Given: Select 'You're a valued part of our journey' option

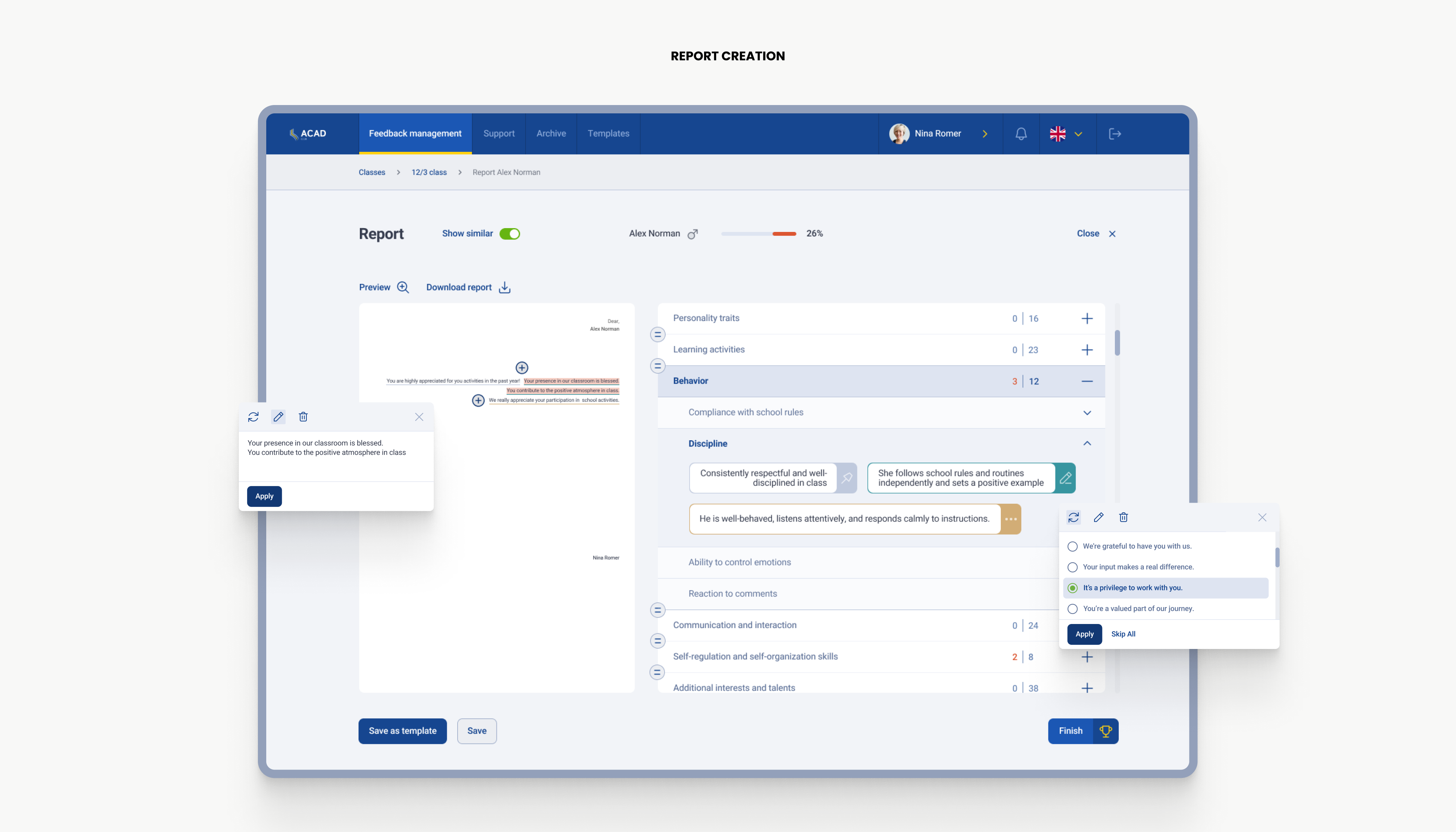Looking at the screenshot, I should 1073,609.
